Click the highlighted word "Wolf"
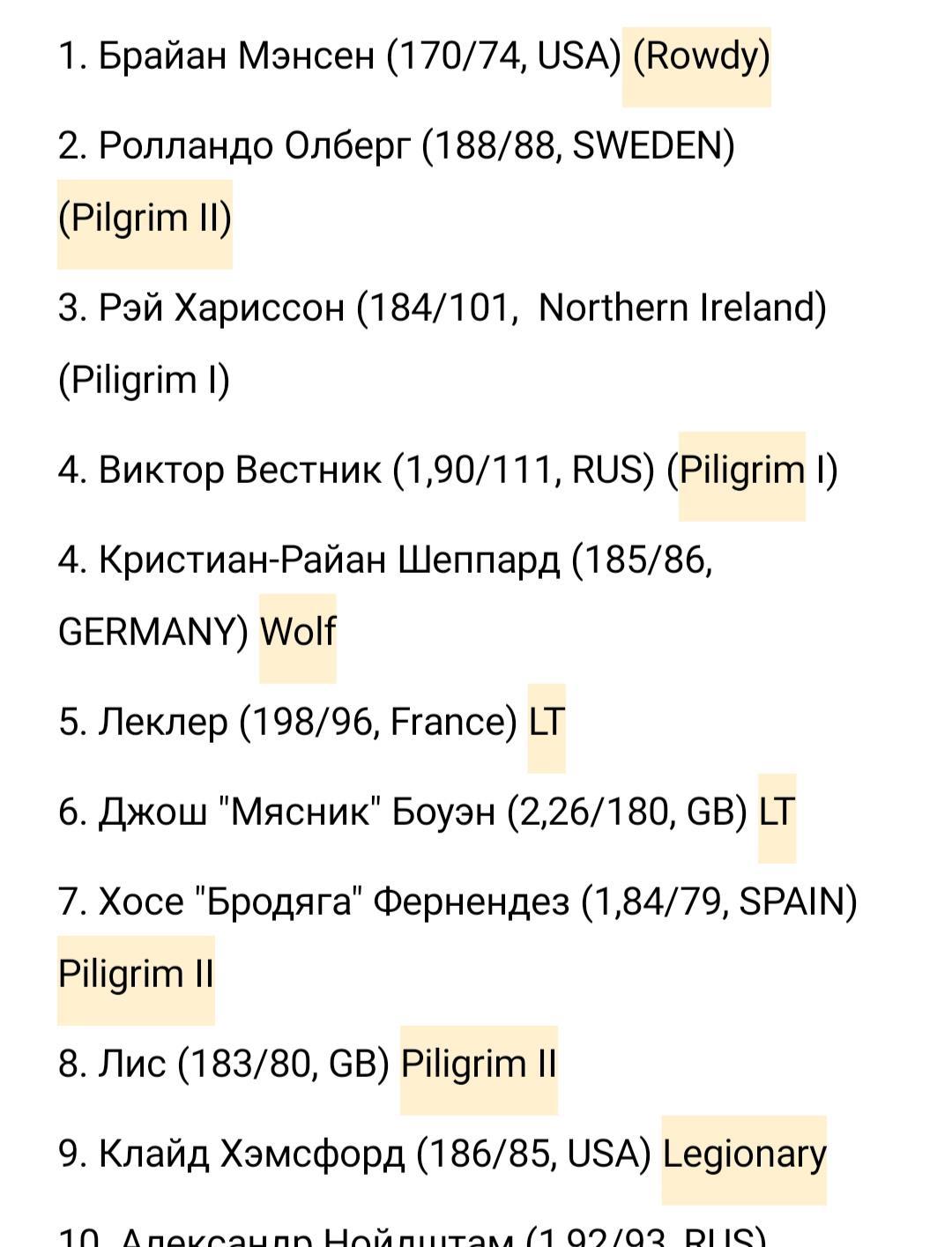 [298, 632]
